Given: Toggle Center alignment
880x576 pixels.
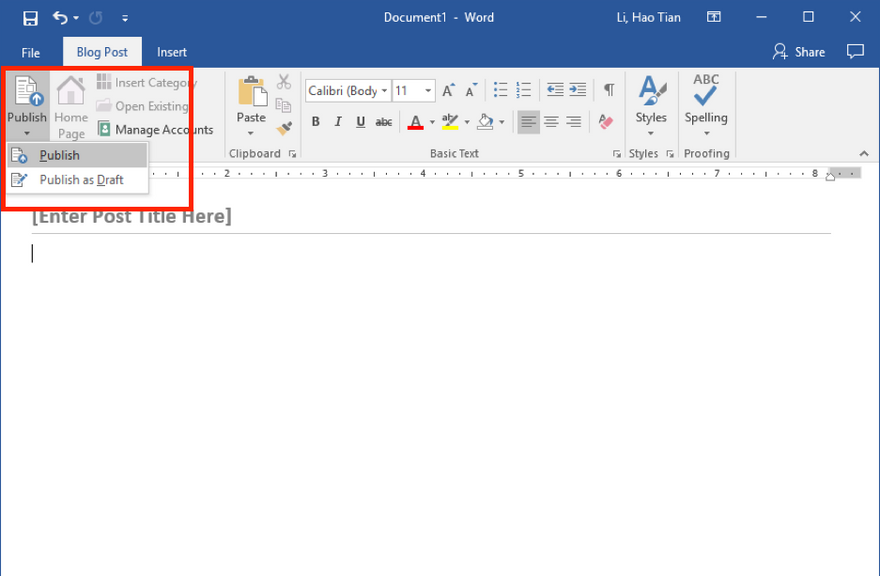Looking at the screenshot, I should pyautogui.click(x=551, y=122).
